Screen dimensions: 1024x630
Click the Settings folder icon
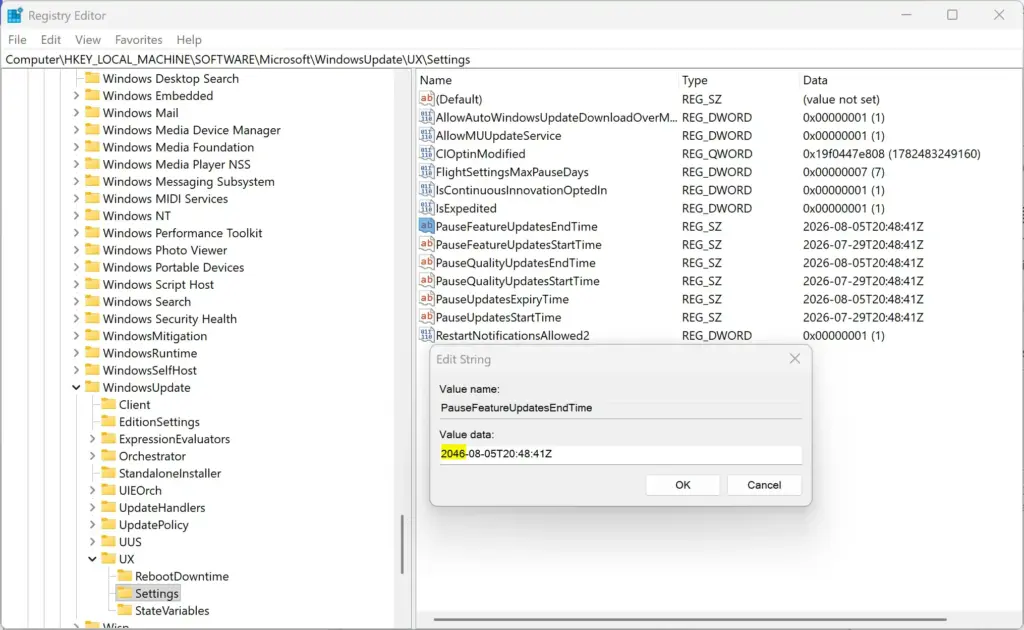(124, 593)
